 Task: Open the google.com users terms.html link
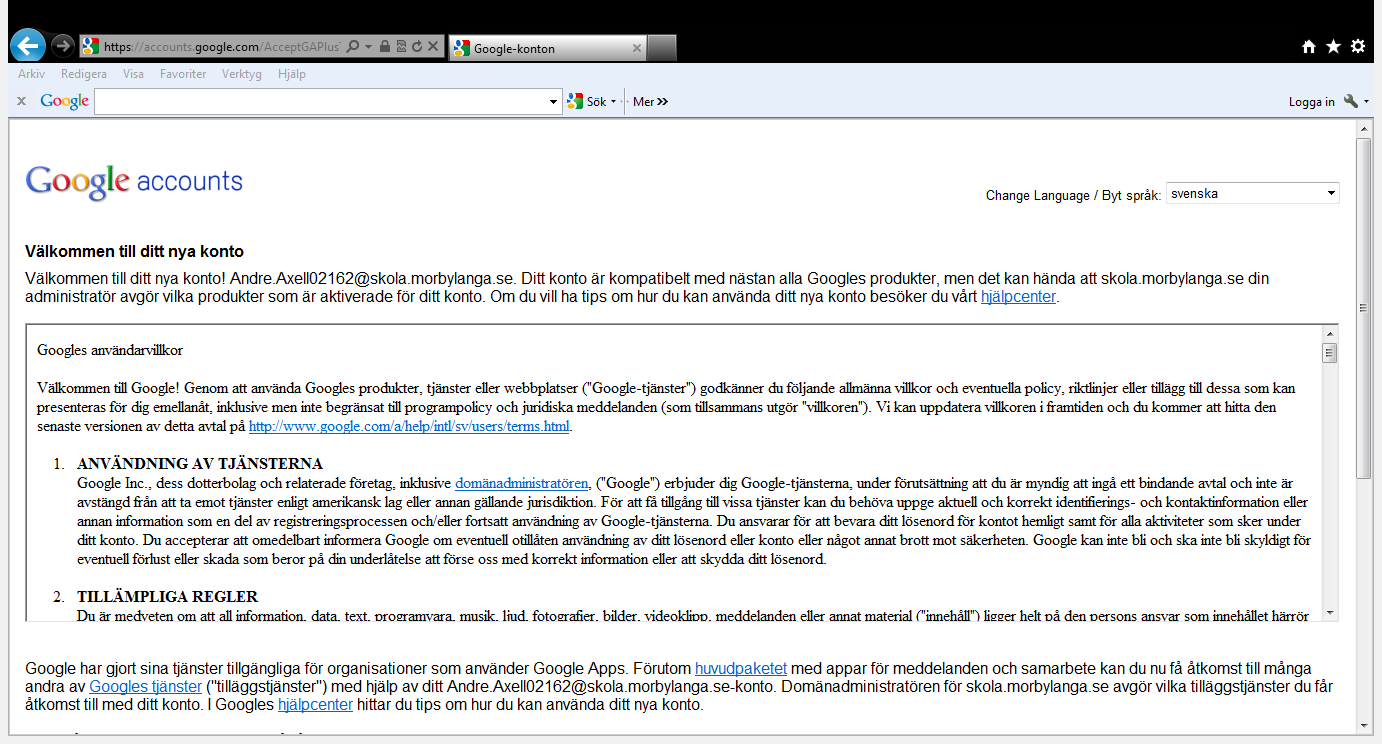click(409, 427)
